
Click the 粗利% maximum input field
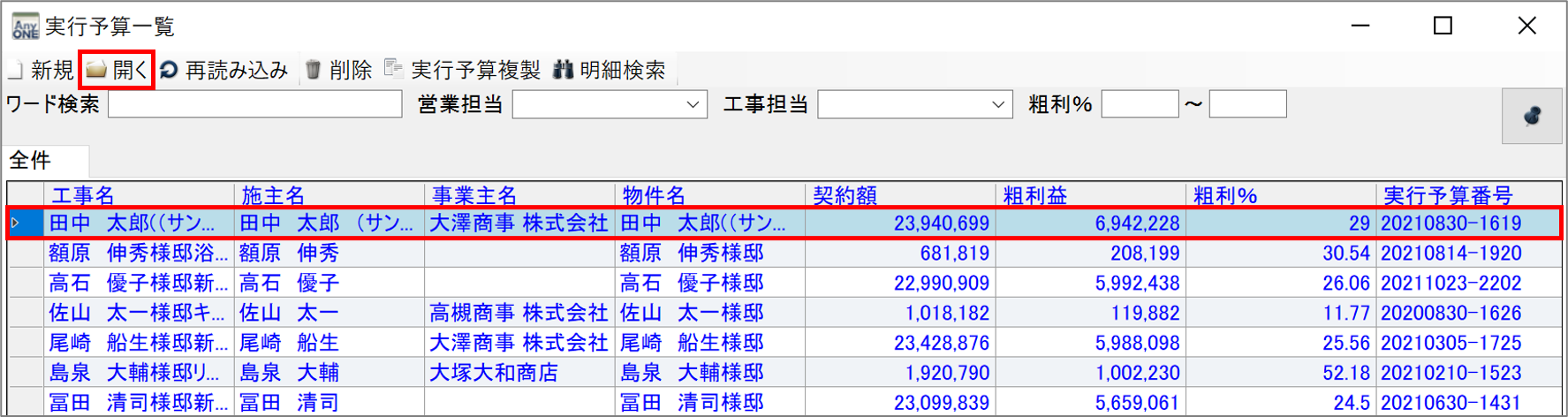coord(1247,105)
